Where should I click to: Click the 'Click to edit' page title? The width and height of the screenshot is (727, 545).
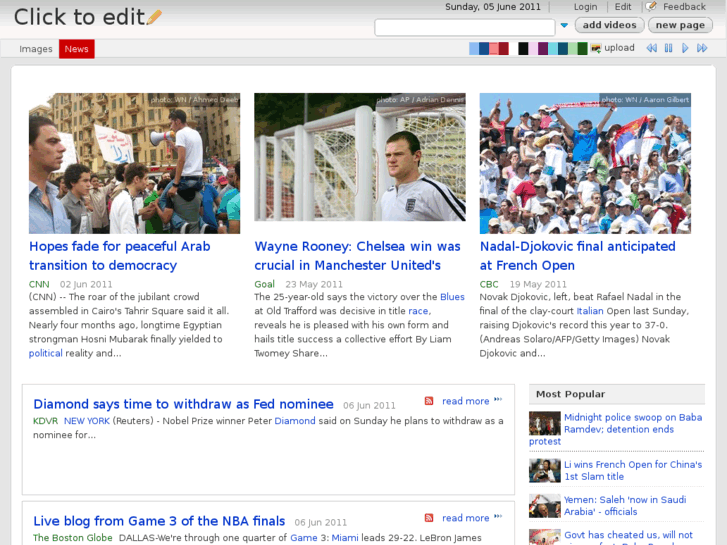pyautogui.click(x=79, y=17)
